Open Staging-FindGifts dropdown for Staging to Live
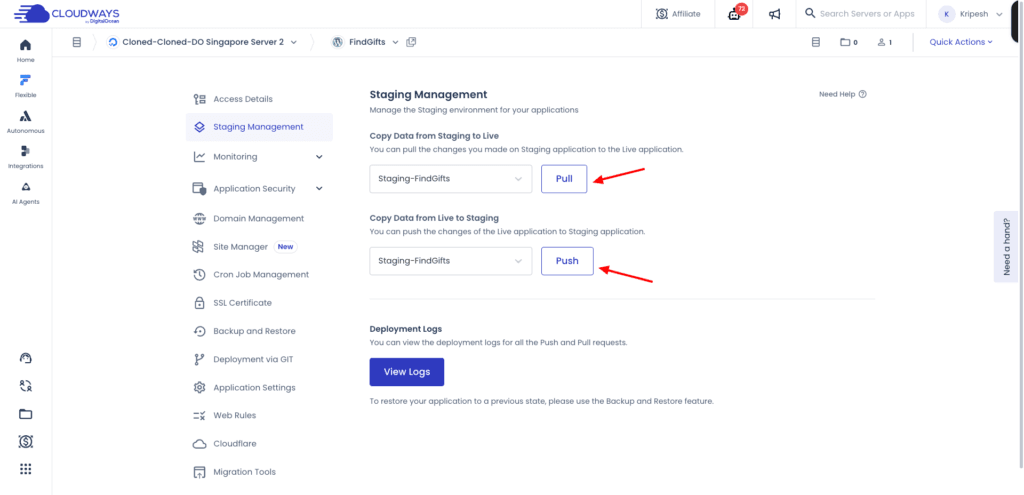 click(451, 178)
